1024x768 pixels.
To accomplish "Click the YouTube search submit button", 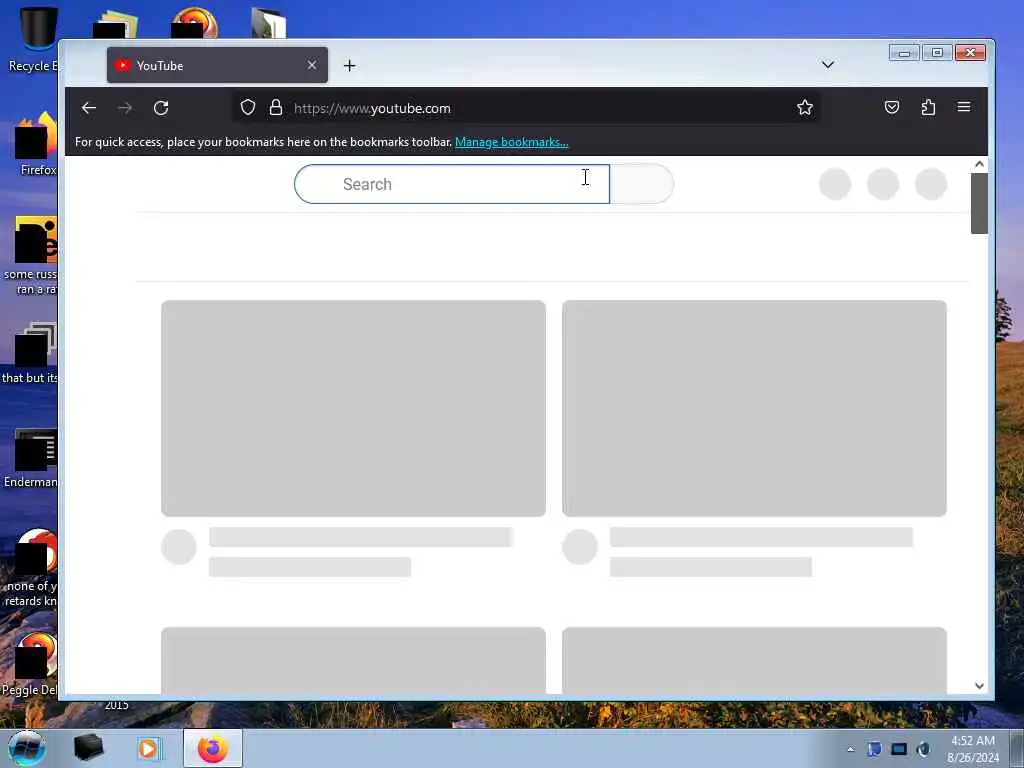I will pyautogui.click(x=641, y=184).
